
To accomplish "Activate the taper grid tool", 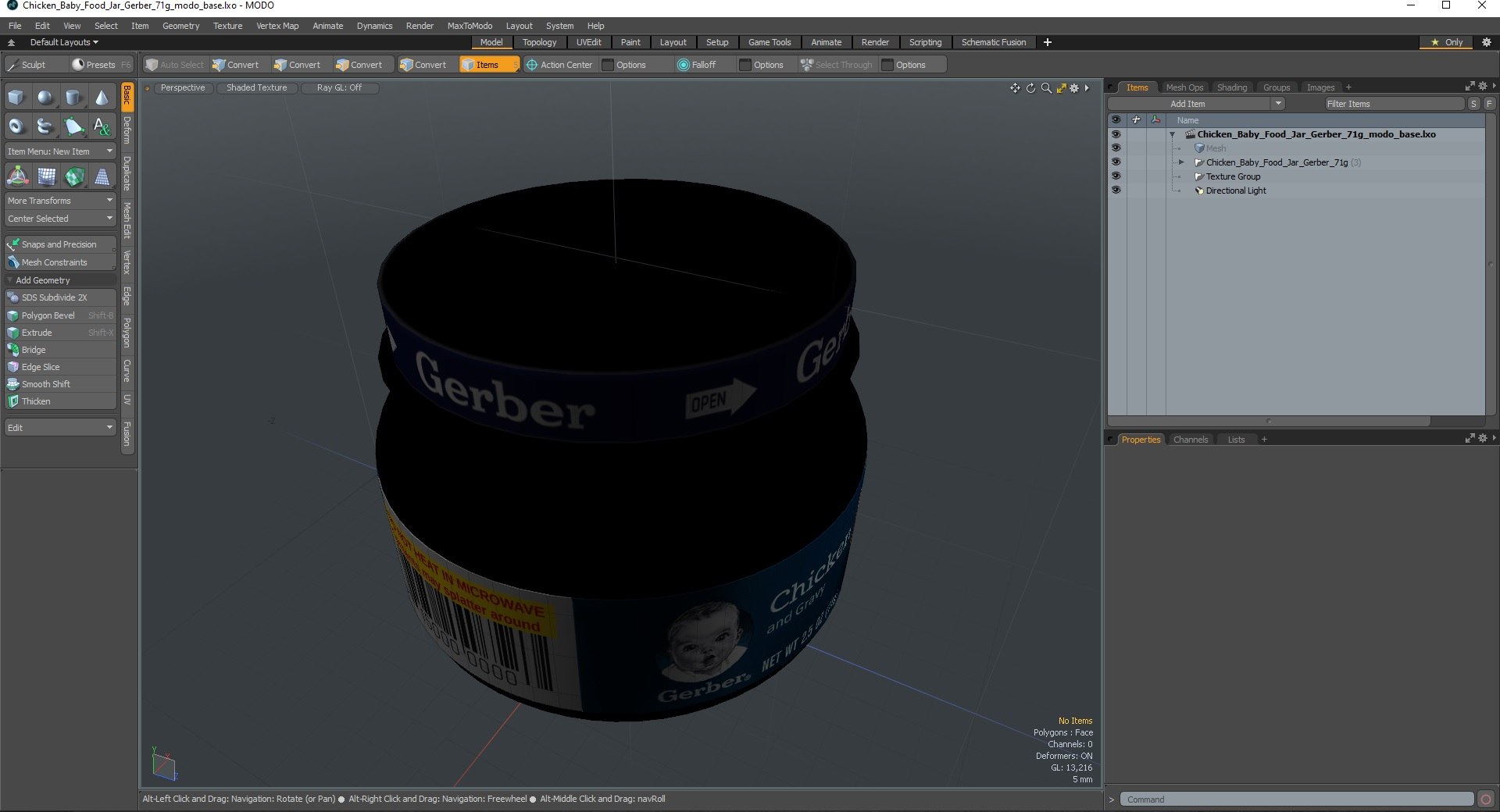I will [x=102, y=177].
